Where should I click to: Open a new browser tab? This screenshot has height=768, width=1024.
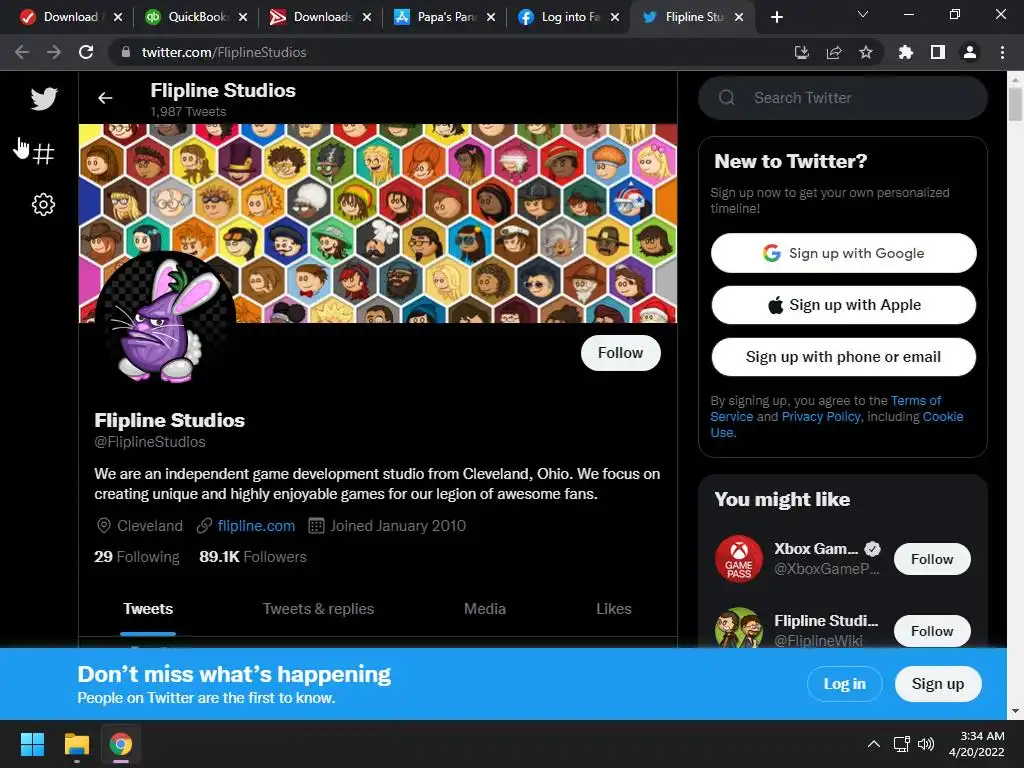point(776,17)
